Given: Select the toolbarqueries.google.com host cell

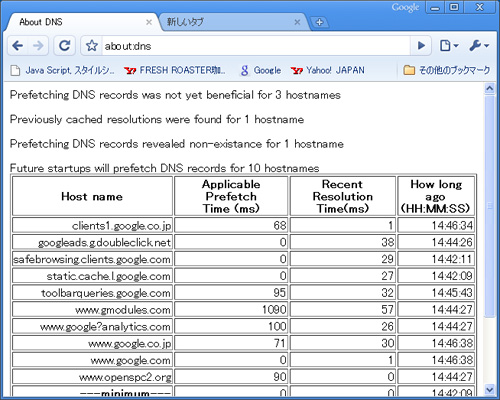Looking at the screenshot, I should (x=92, y=293).
